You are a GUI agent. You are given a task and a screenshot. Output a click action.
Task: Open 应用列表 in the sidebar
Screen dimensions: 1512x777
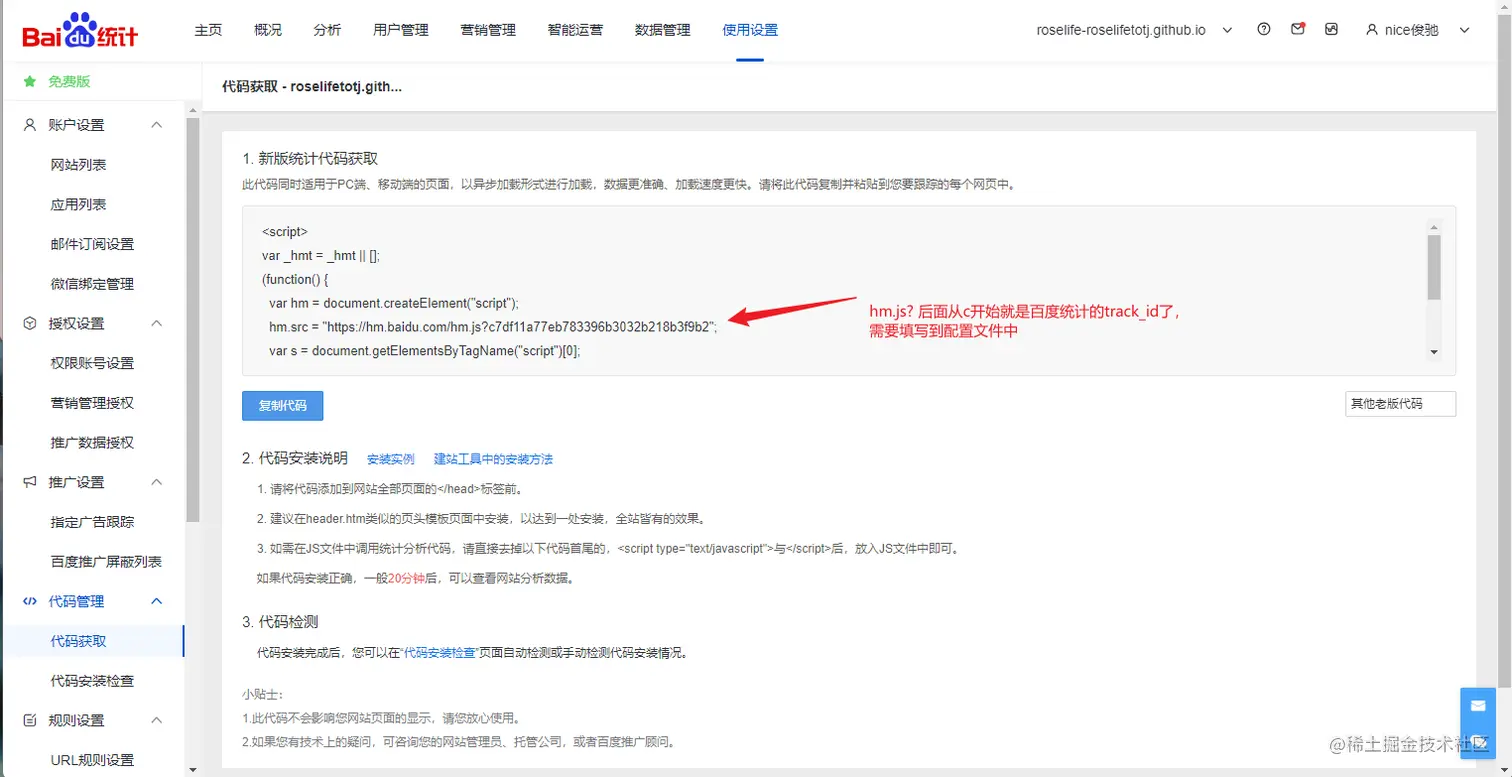pyautogui.click(x=78, y=205)
